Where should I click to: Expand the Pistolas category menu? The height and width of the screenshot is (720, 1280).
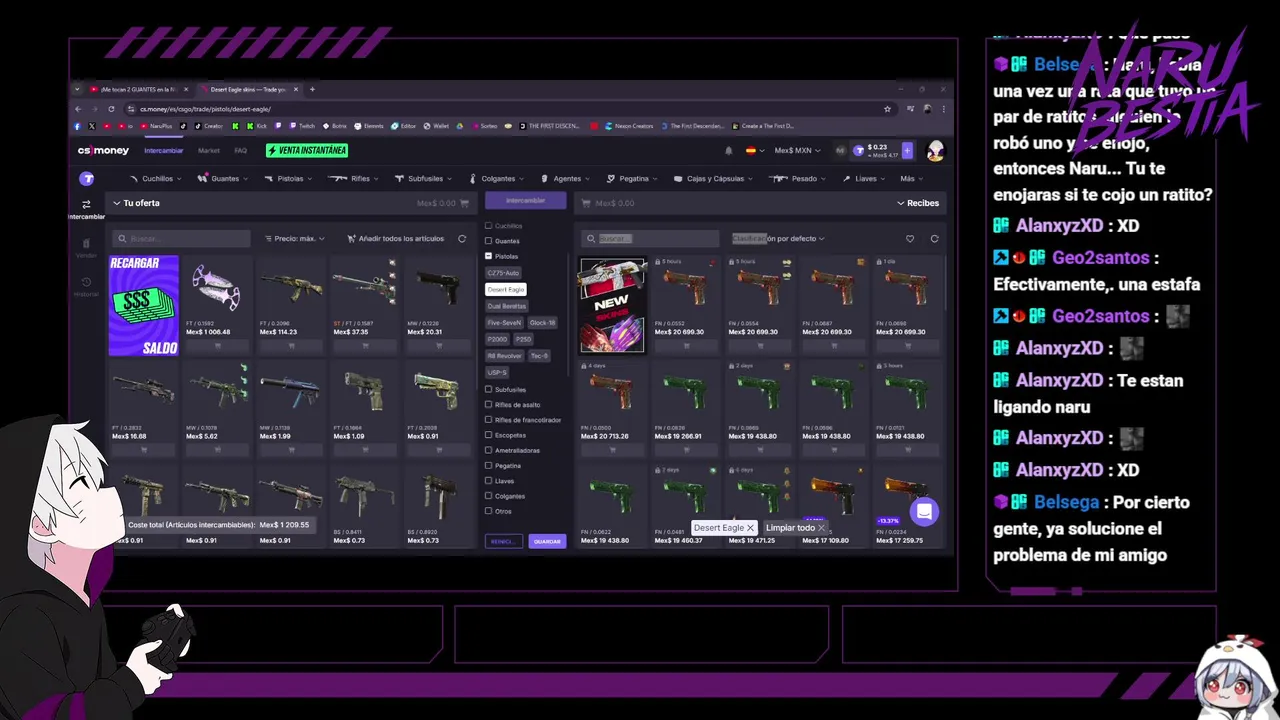point(289,179)
